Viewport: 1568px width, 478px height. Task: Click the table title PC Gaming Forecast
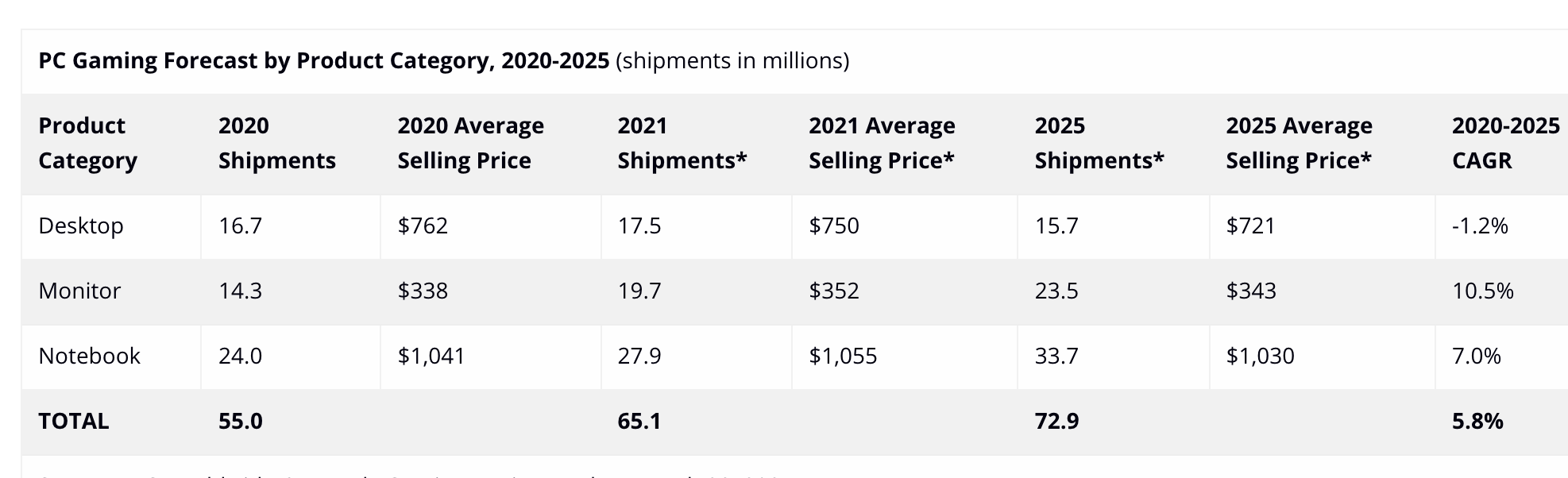point(323,61)
